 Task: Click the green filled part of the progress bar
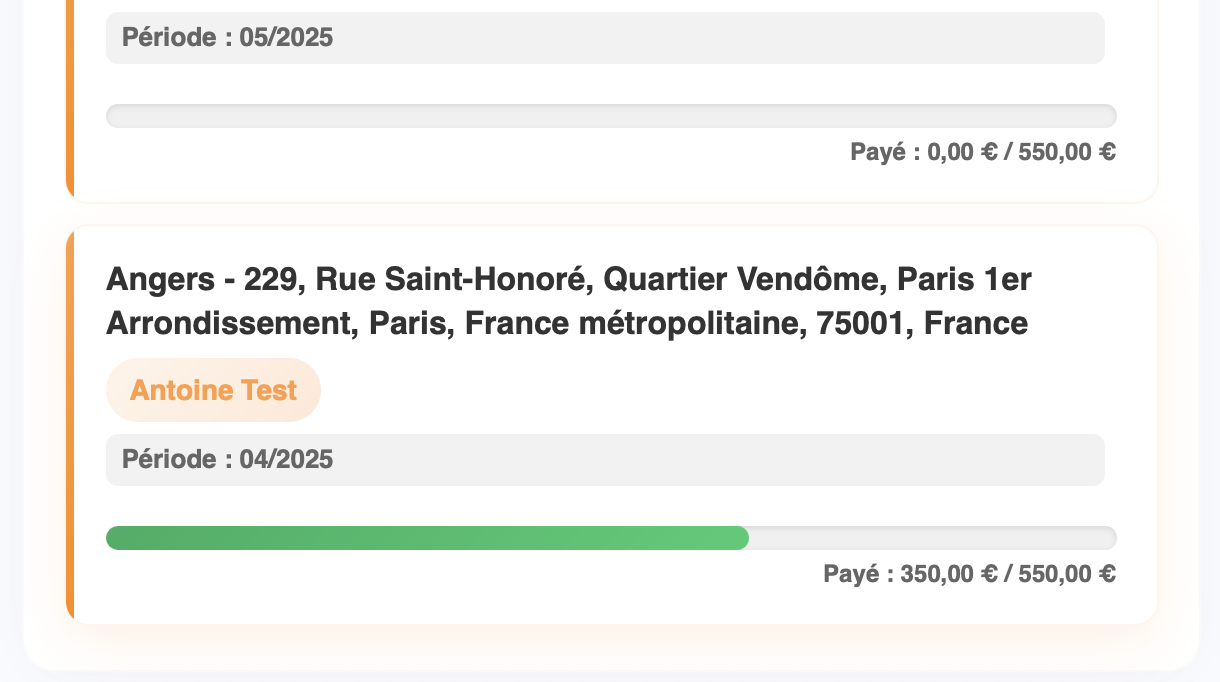click(427, 538)
